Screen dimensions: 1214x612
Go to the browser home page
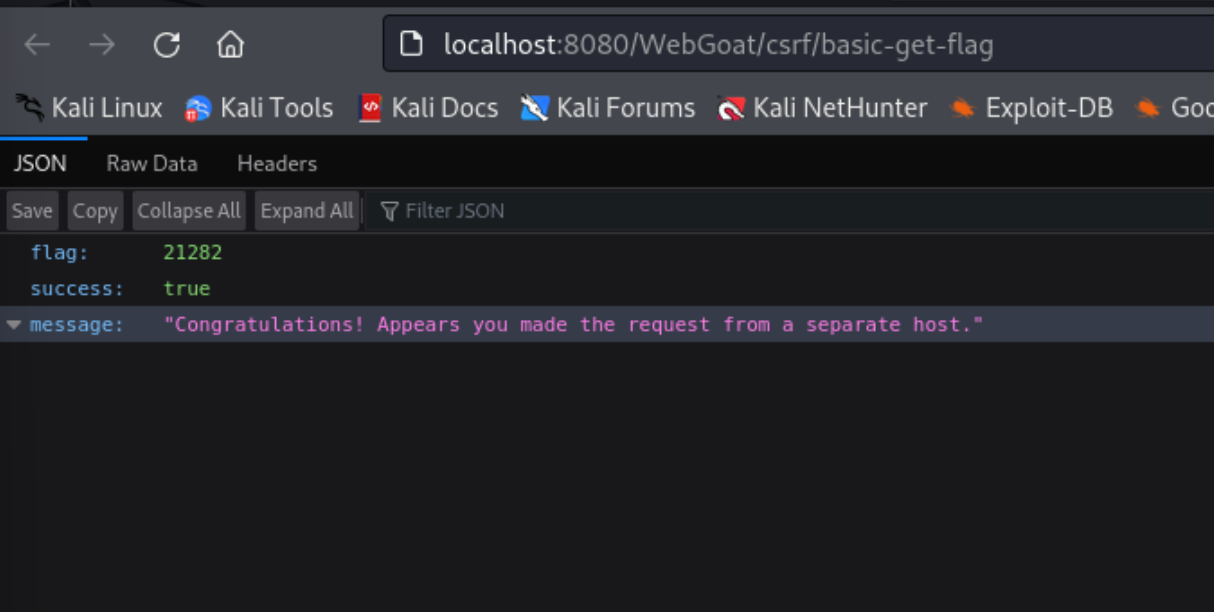coord(230,44)
